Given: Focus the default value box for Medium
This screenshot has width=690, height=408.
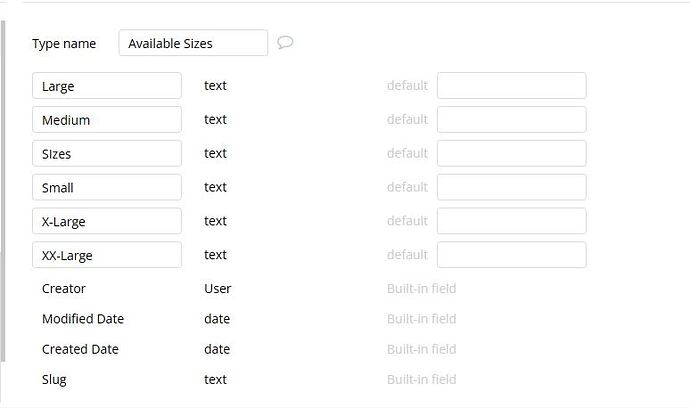Looking at the screenshot, I should pyautogui.click(x=511, y=120).
